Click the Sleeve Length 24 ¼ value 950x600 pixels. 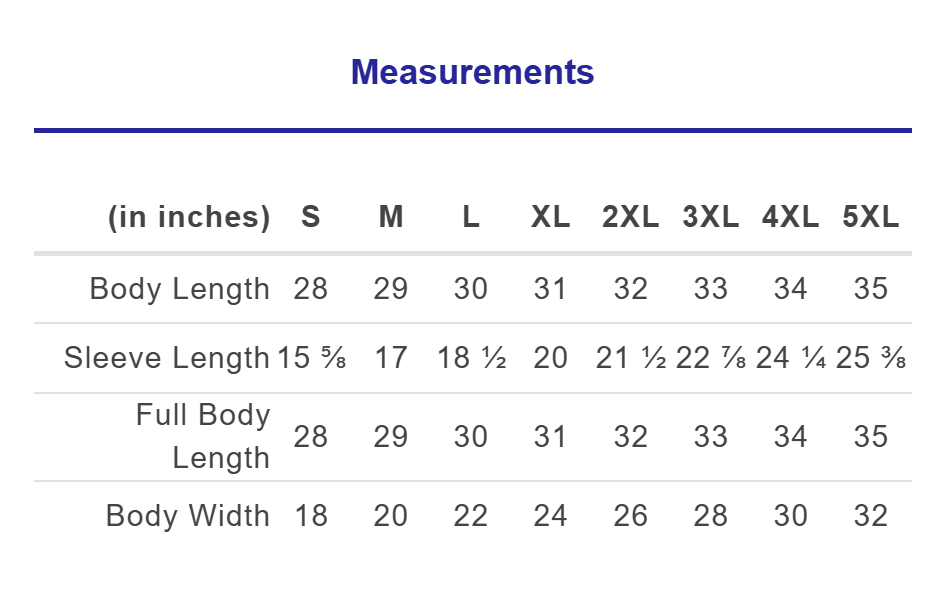(x=791, y=358)
